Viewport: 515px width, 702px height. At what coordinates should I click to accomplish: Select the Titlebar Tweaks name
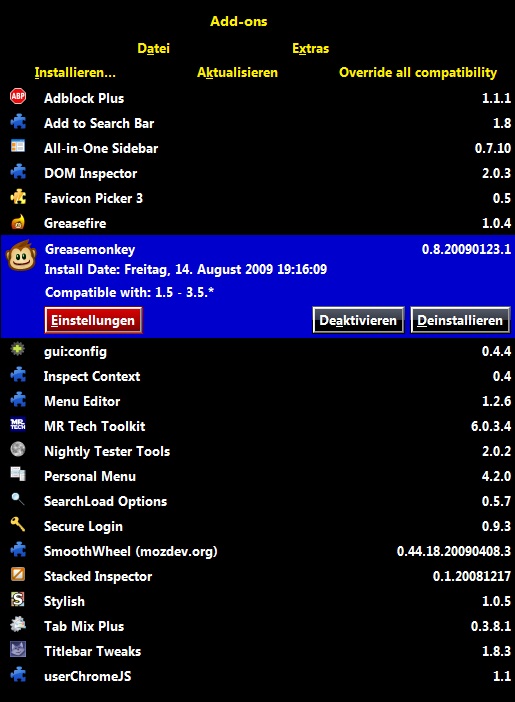[92, 651]
